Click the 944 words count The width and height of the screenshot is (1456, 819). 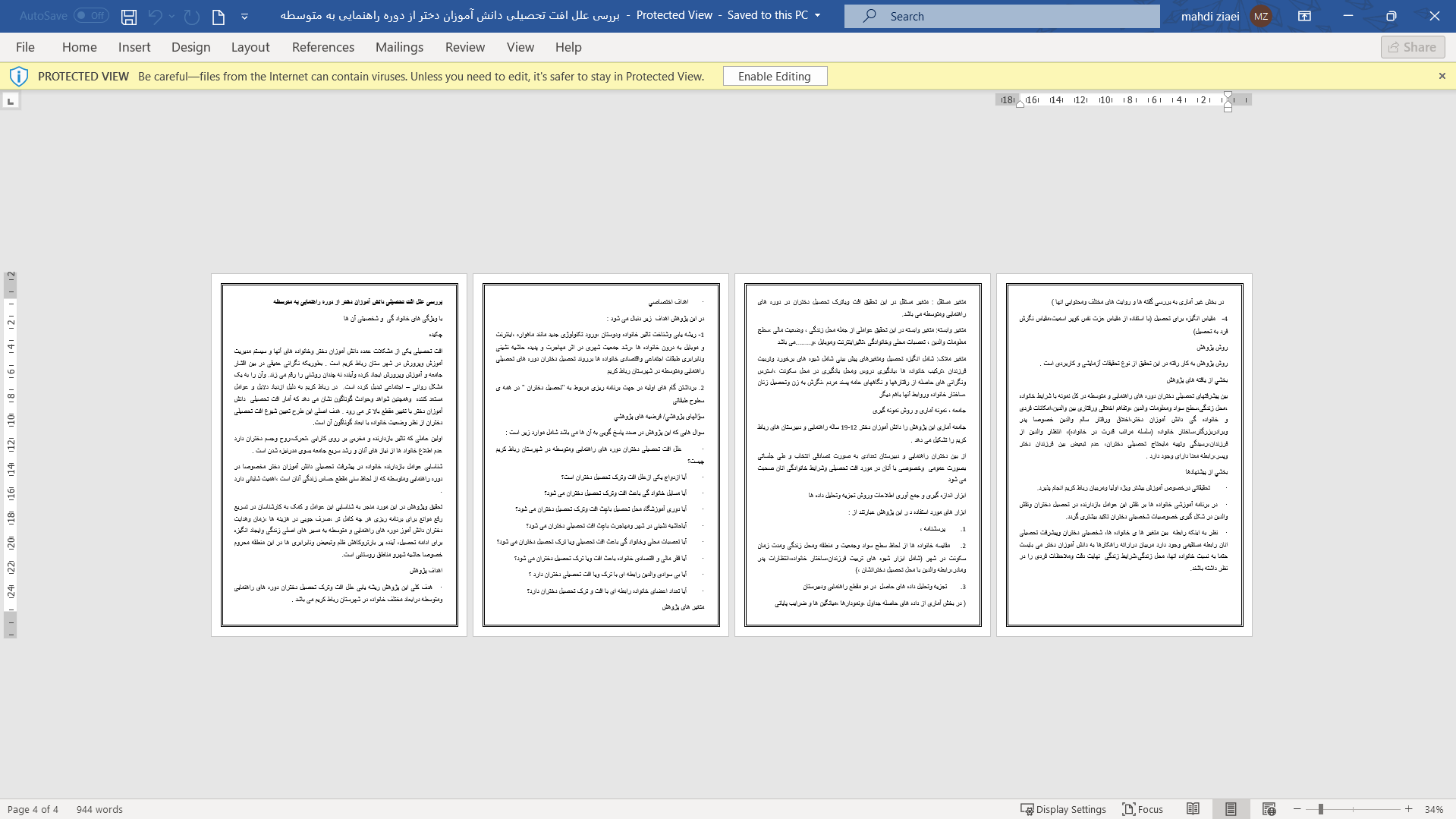(x=99, y=809)
